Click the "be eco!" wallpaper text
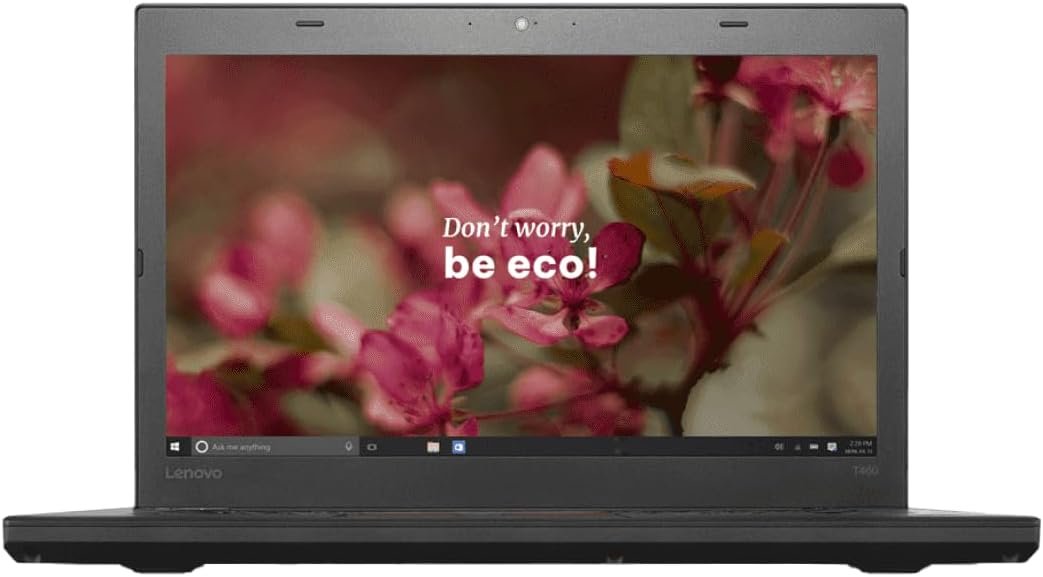This screenshot has height=577, width=1043. point(520,263)
